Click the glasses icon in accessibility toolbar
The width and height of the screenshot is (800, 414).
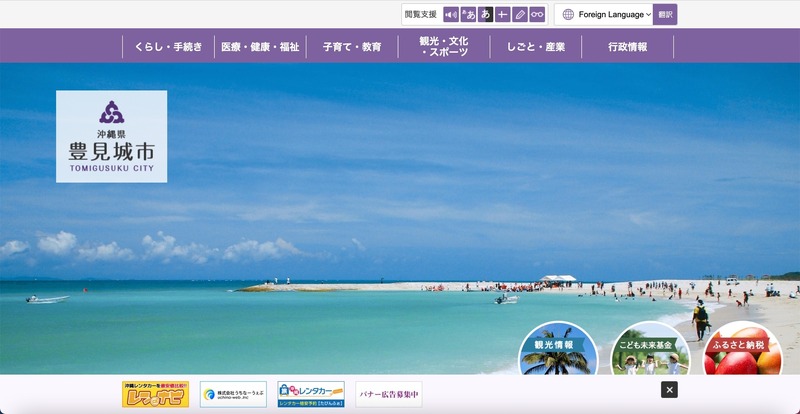pos(537,14)
